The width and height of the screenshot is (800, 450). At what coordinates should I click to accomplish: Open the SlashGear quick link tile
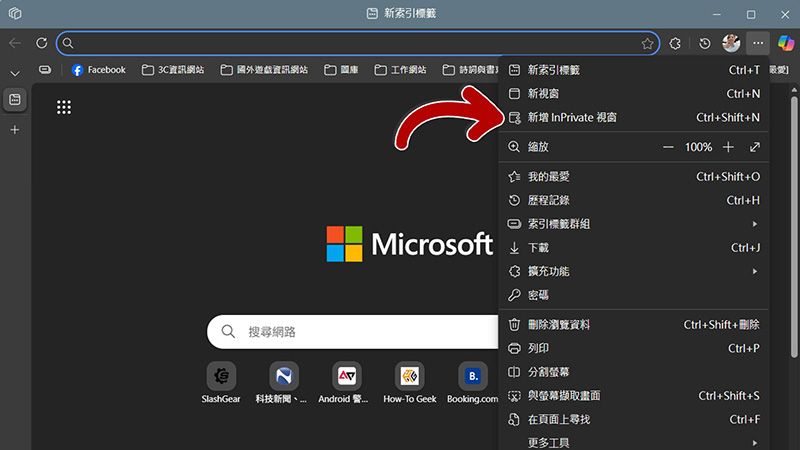pos(221,376)
